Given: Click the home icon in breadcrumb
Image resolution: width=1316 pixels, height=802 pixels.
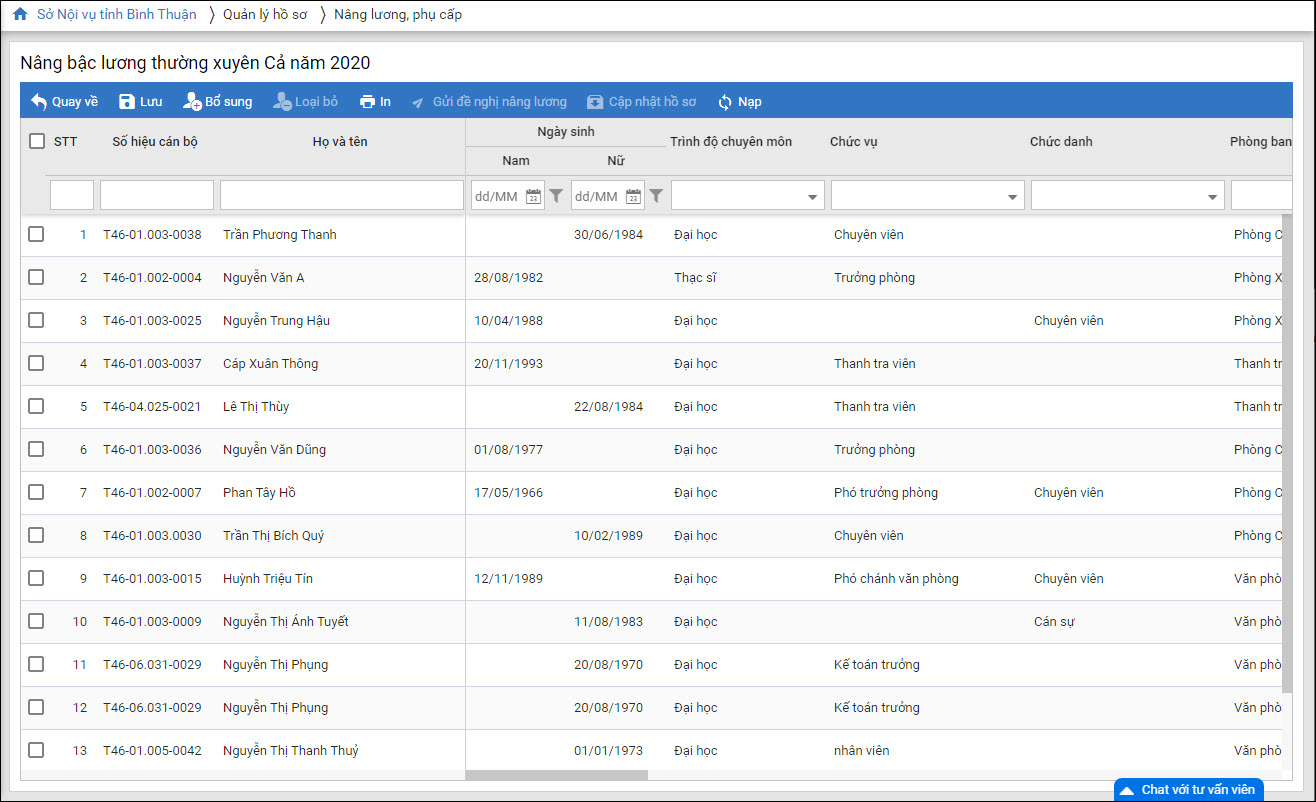Looking at the screenshot, I should click(20, 15).
